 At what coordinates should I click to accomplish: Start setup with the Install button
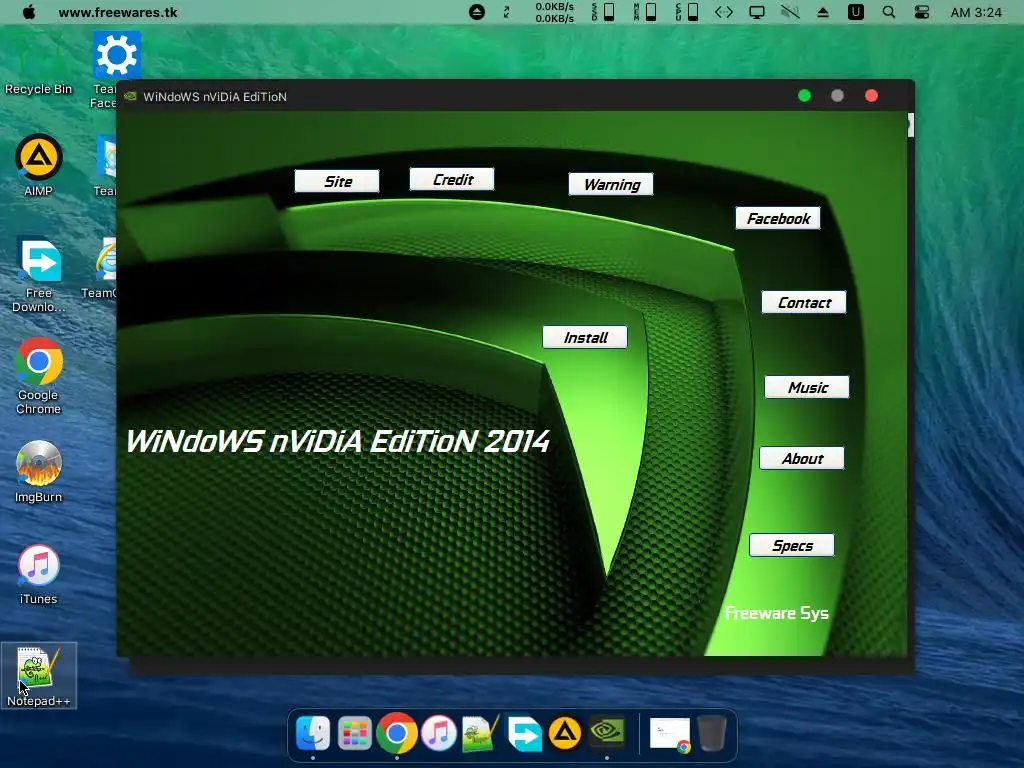point(585,337)
